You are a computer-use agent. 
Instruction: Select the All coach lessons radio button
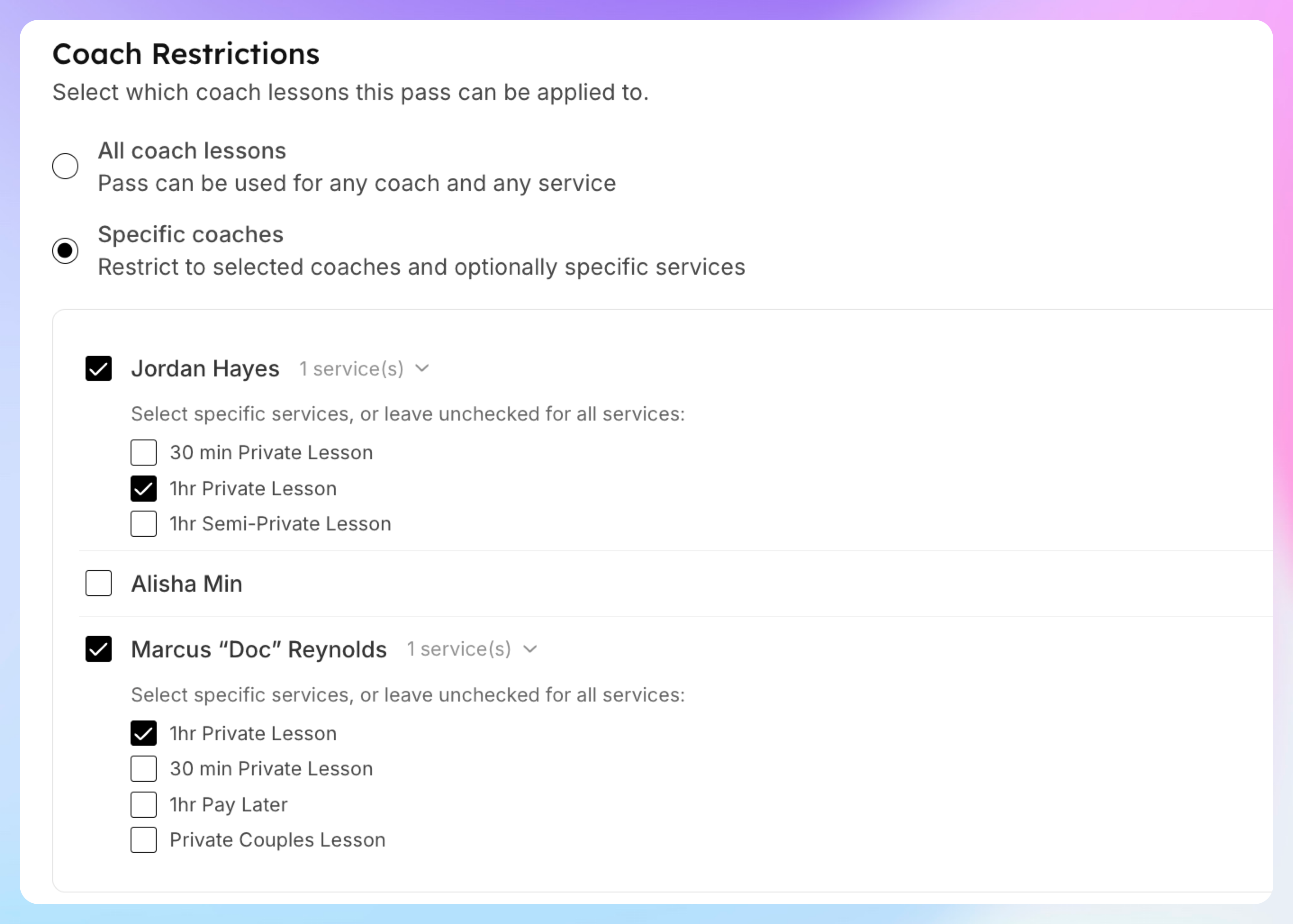65,166
